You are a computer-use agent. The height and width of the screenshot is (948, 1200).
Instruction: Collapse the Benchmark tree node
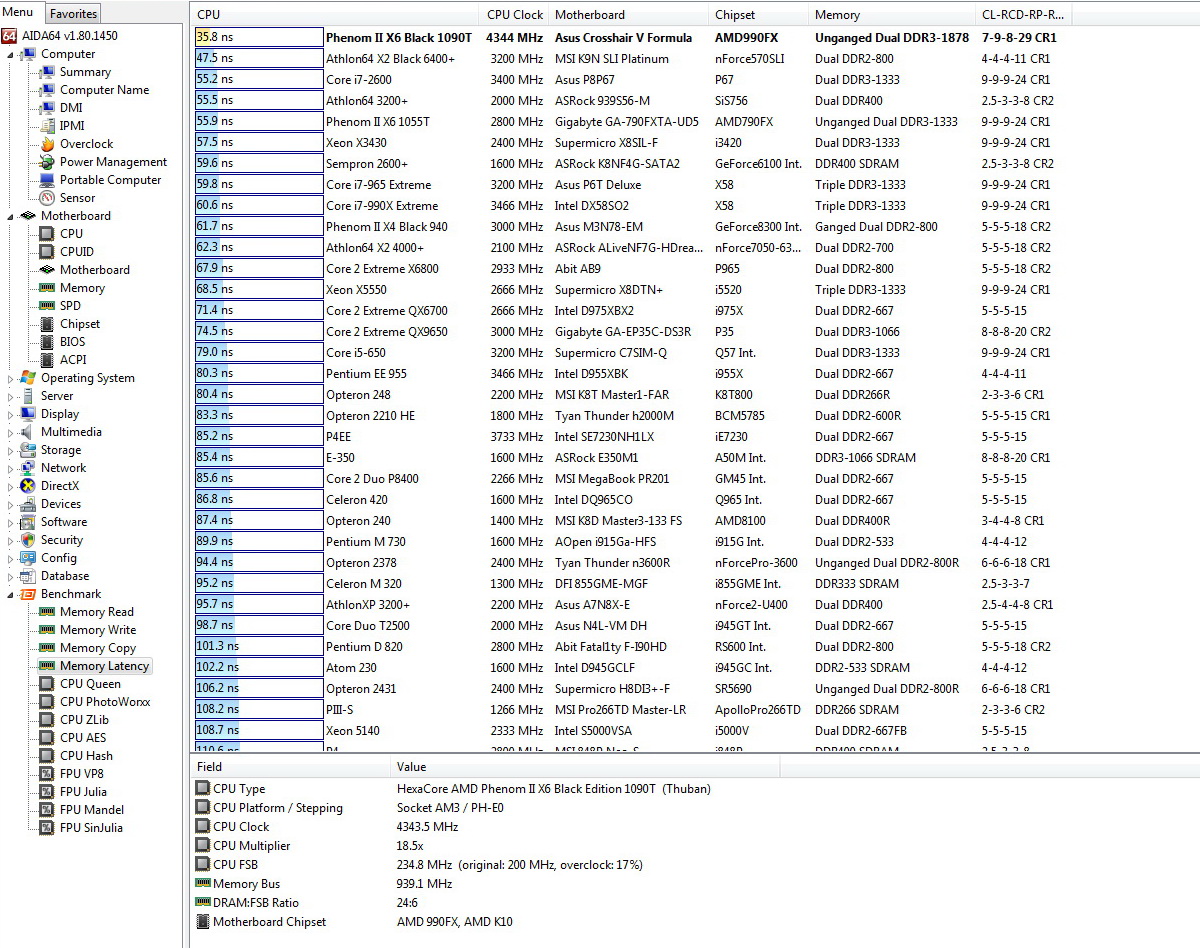coord(11,594)
